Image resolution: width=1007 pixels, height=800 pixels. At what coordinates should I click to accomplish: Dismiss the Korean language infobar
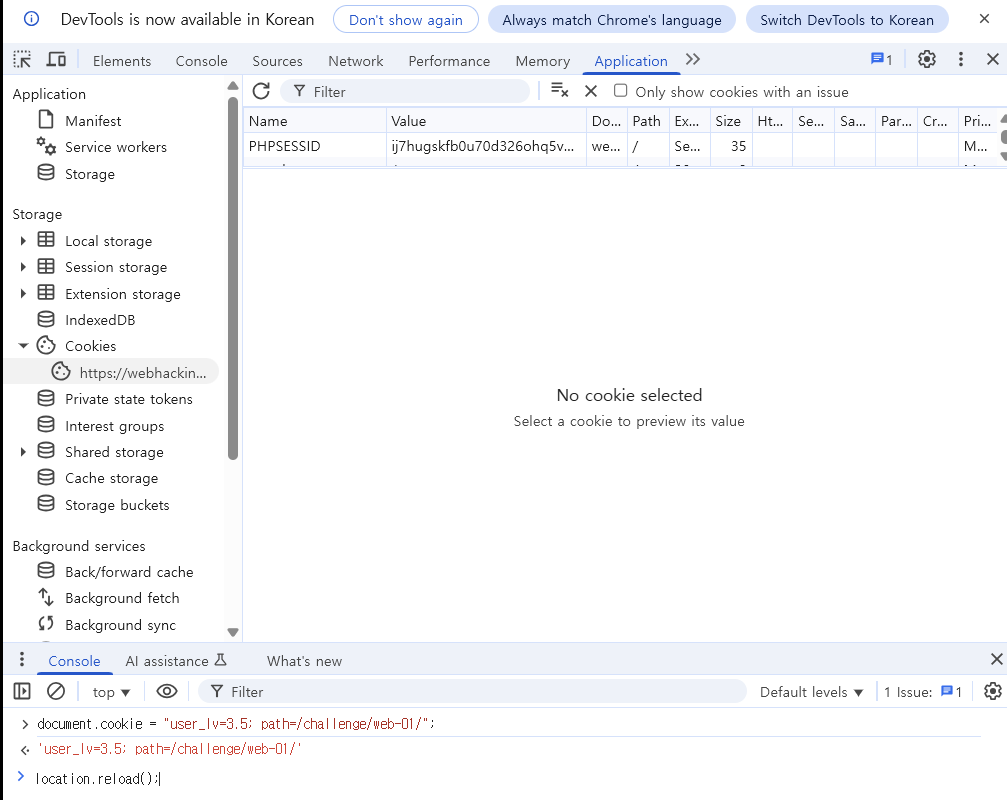(984, 19)
